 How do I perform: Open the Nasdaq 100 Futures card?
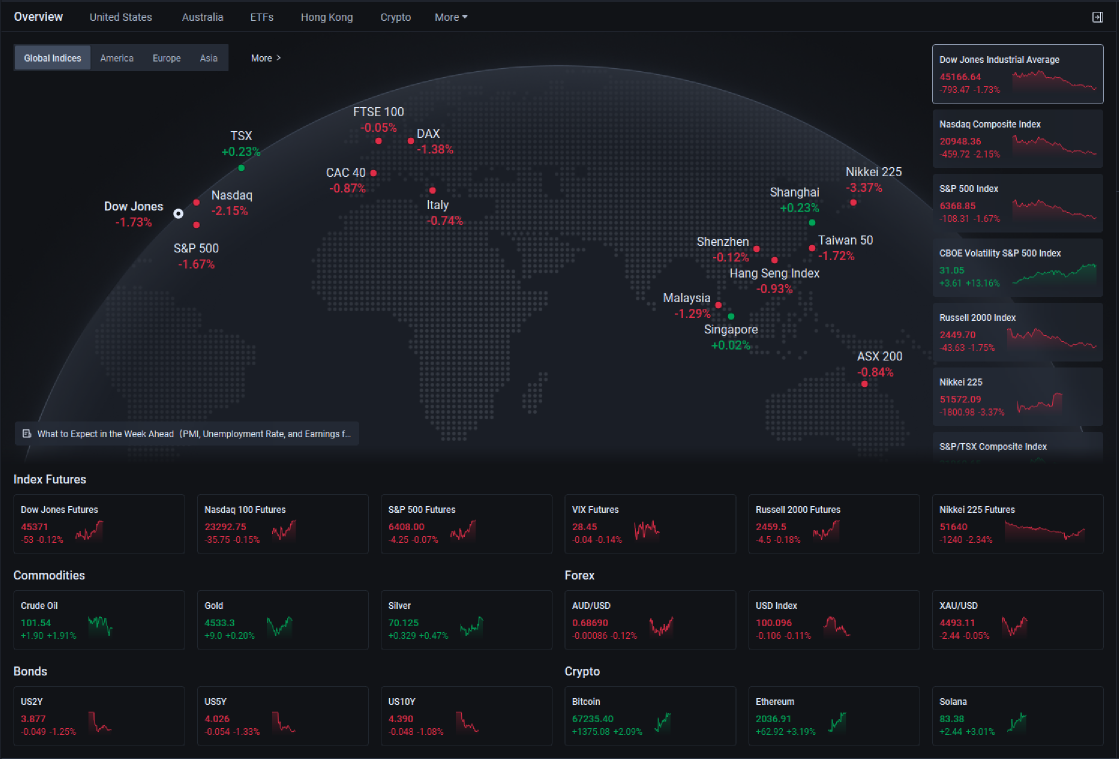283,524
